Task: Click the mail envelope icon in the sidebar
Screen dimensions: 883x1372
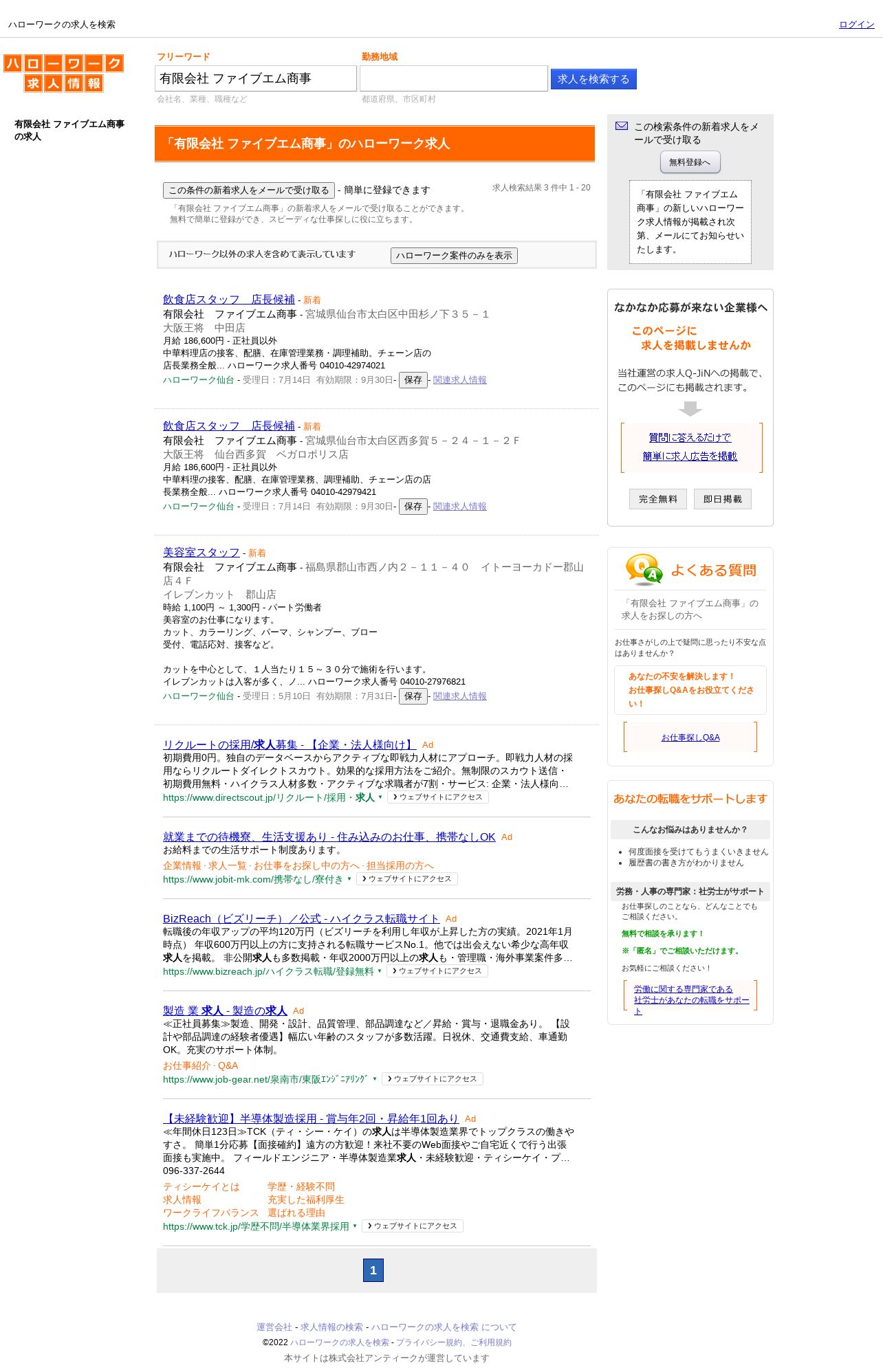Action: pyautogui.click(x=622, y=126)
